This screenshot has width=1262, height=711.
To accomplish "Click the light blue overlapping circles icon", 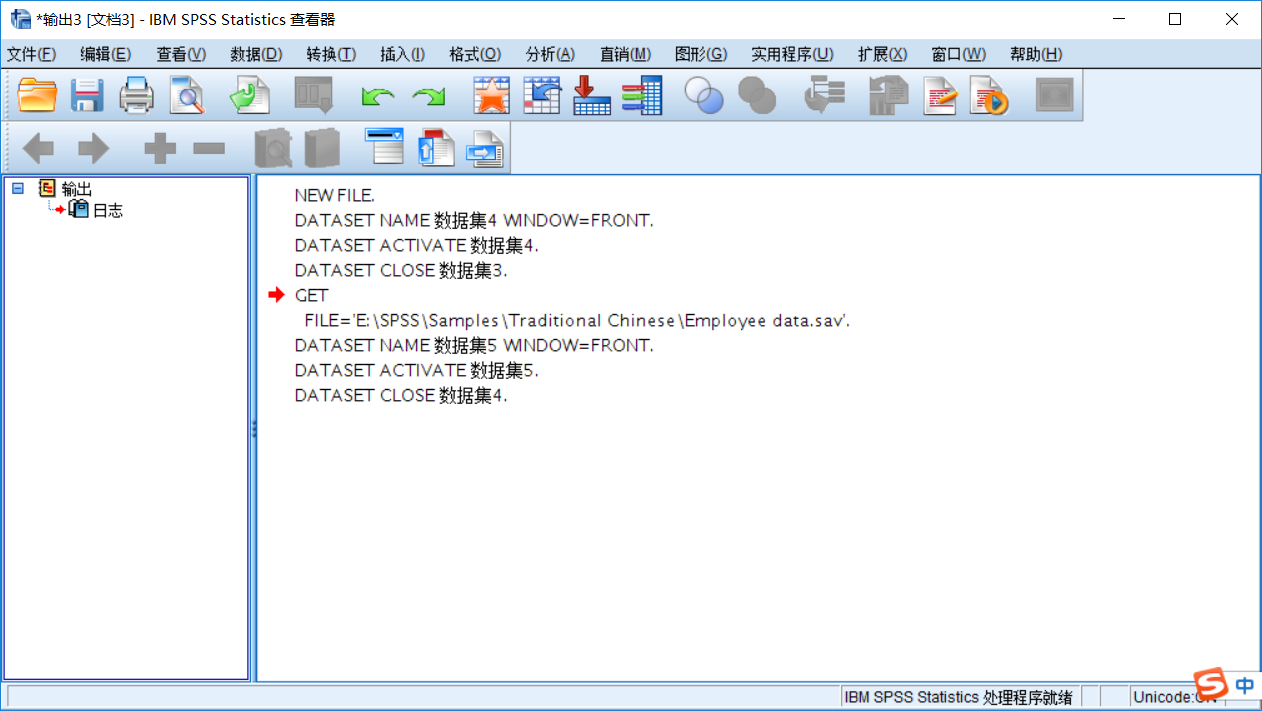I will pos(704,96).
